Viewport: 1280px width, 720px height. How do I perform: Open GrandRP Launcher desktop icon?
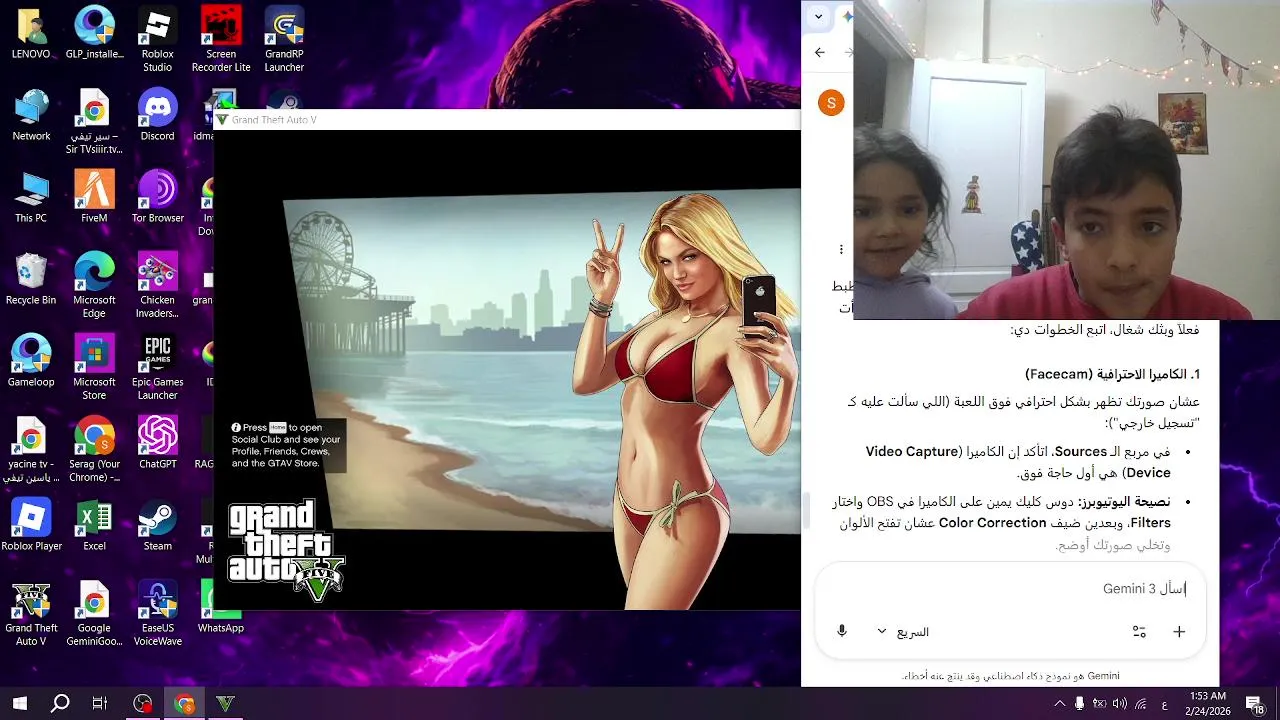284,40
